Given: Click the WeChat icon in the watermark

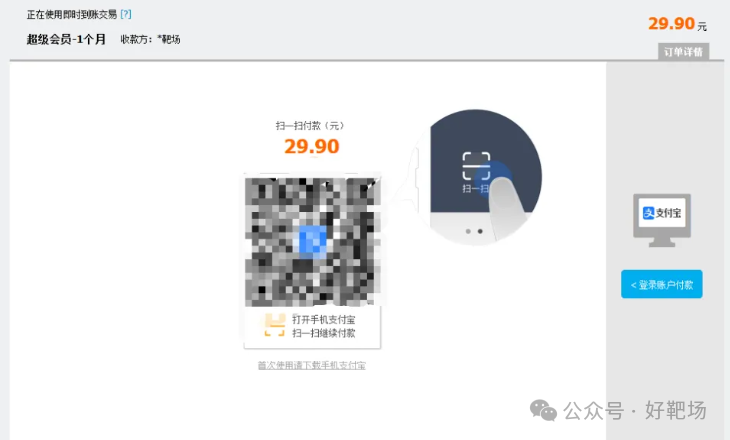Looking at the screenshot, I should [543, 410].
